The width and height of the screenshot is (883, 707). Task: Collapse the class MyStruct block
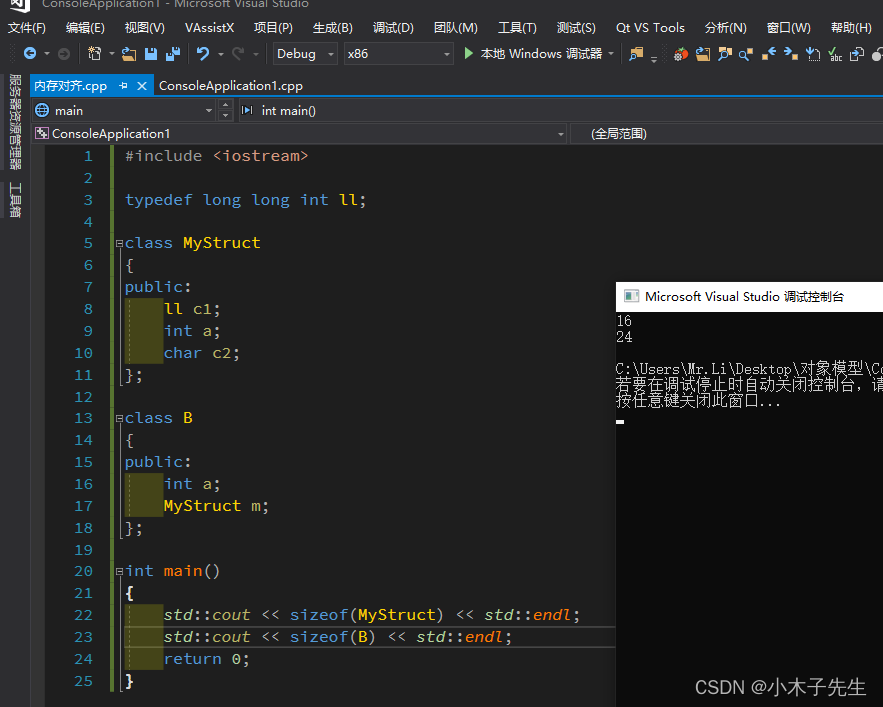tap(119, 243)
